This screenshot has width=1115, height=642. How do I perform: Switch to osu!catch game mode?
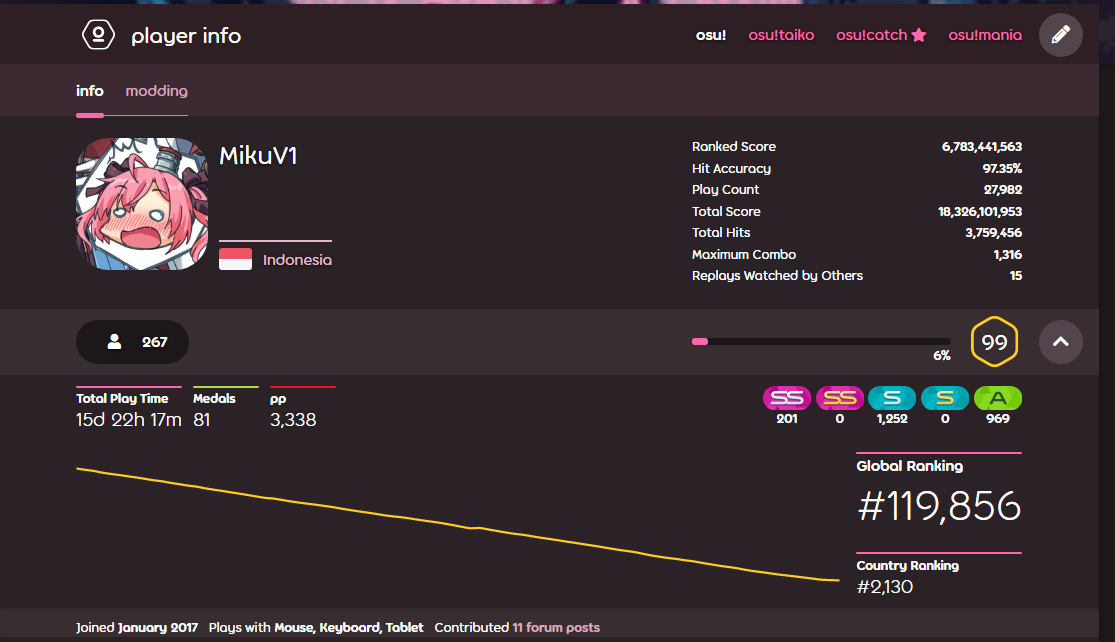tap(872, 35)
